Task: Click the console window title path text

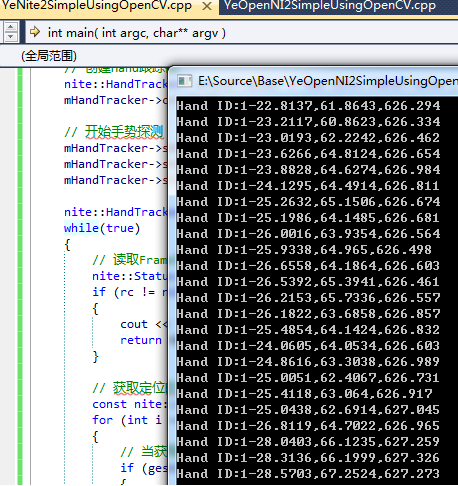Action: click(x=328, y=81)
